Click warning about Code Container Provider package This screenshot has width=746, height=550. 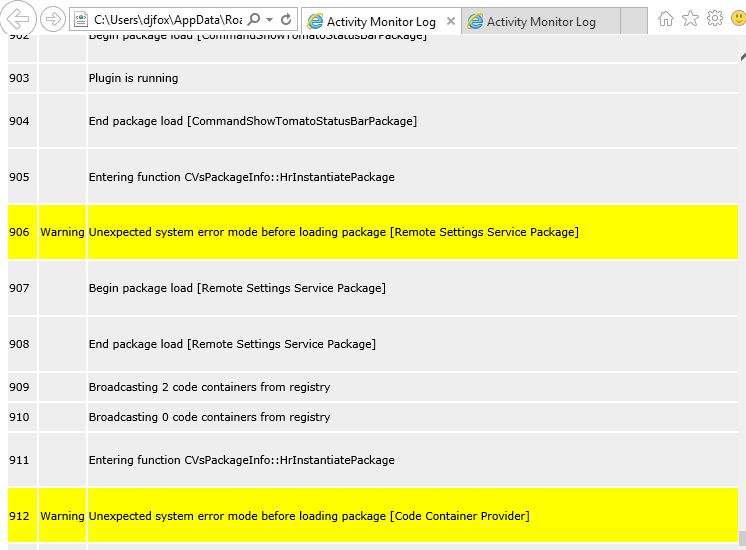tap(309, 516)
